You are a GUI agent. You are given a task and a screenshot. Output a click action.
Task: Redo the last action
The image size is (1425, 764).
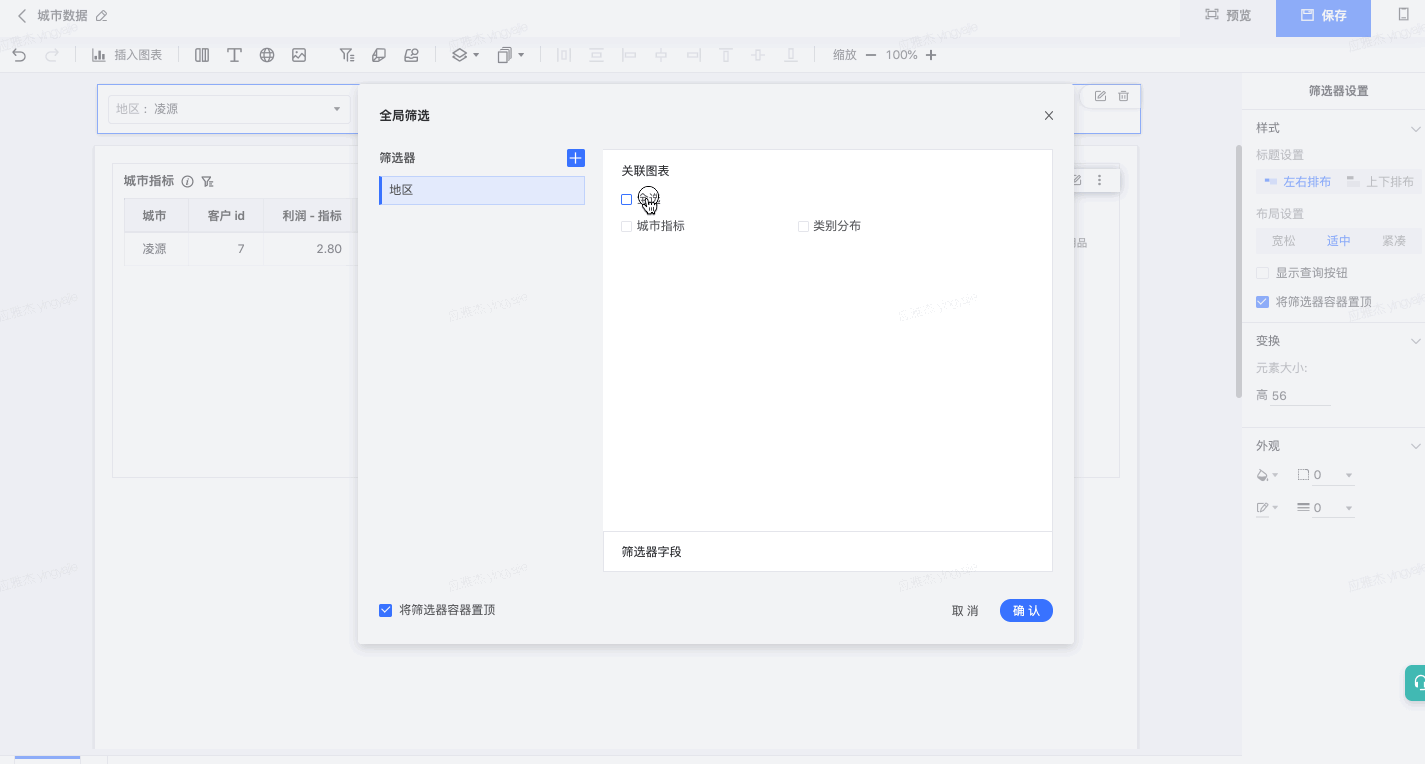[x=52, y=55]
